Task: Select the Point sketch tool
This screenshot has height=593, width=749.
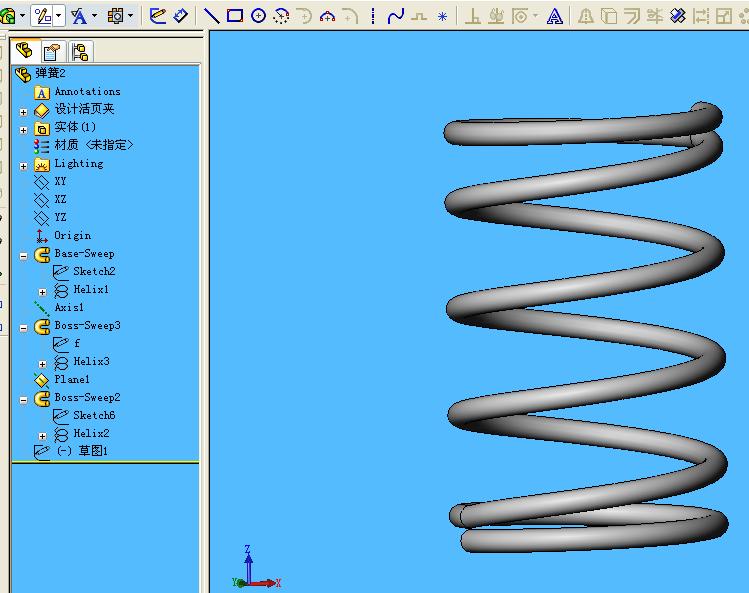Action: [x=442, y=17]
